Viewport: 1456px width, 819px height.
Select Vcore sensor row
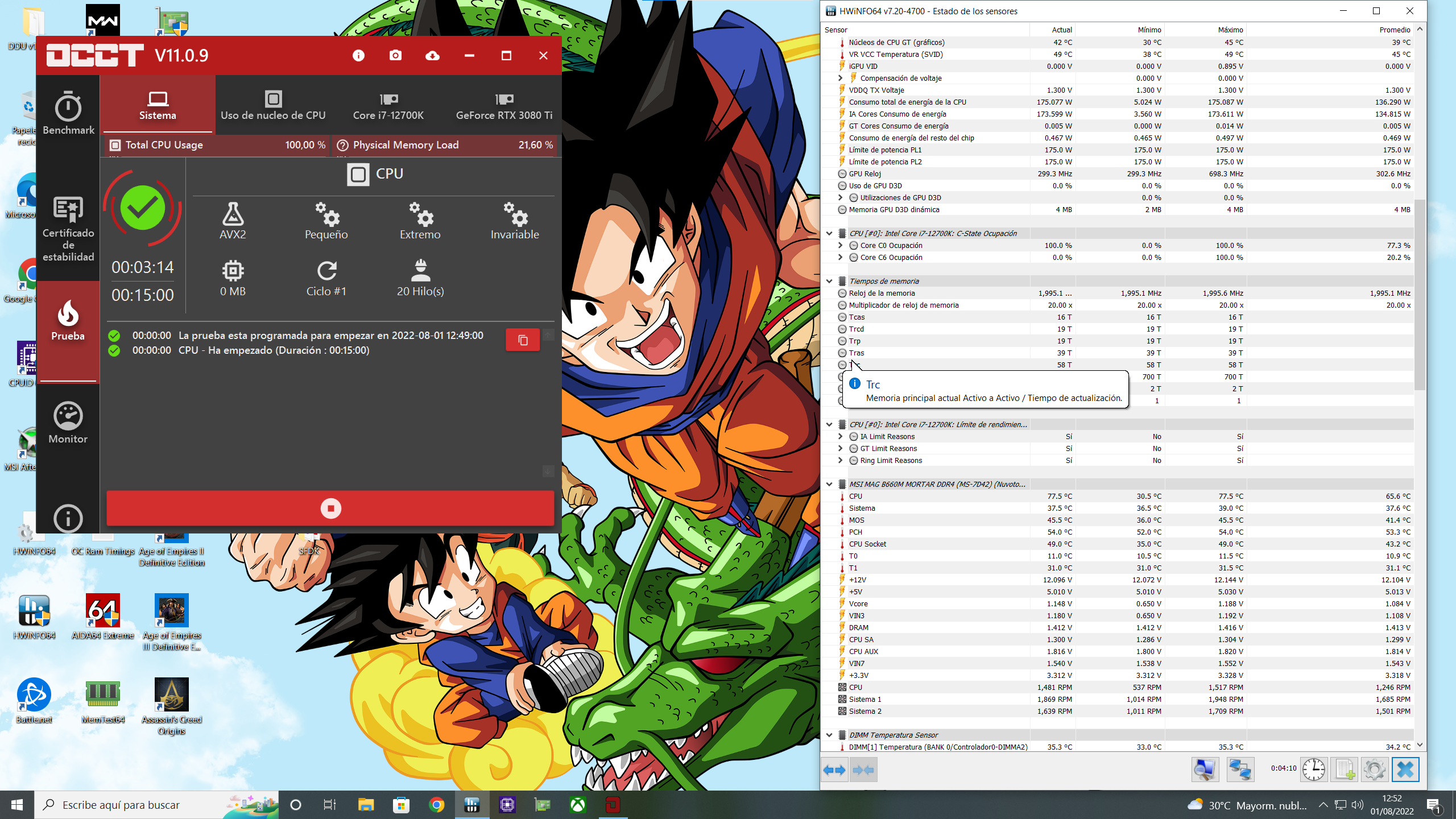click(x=1118, y=603)
